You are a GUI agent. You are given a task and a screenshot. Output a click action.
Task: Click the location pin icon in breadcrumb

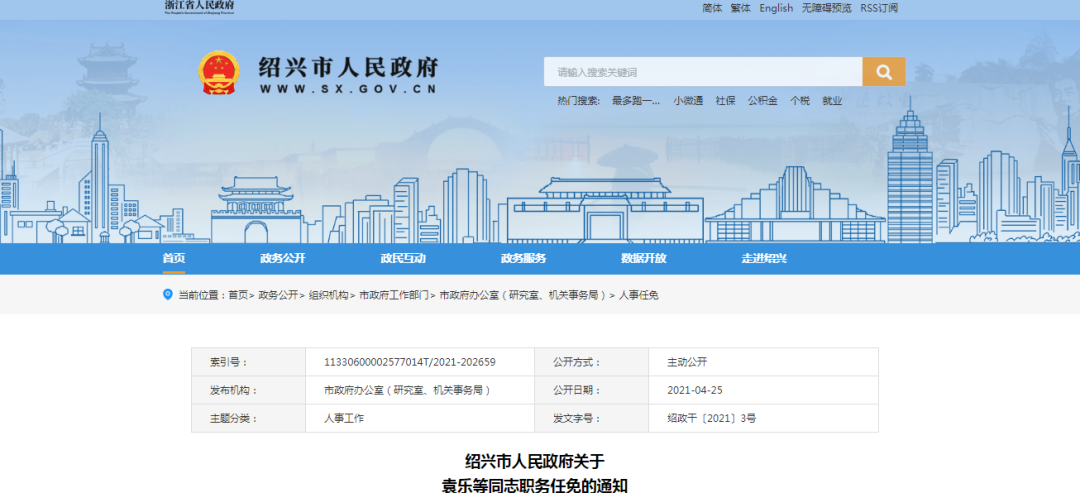point(167,295)
